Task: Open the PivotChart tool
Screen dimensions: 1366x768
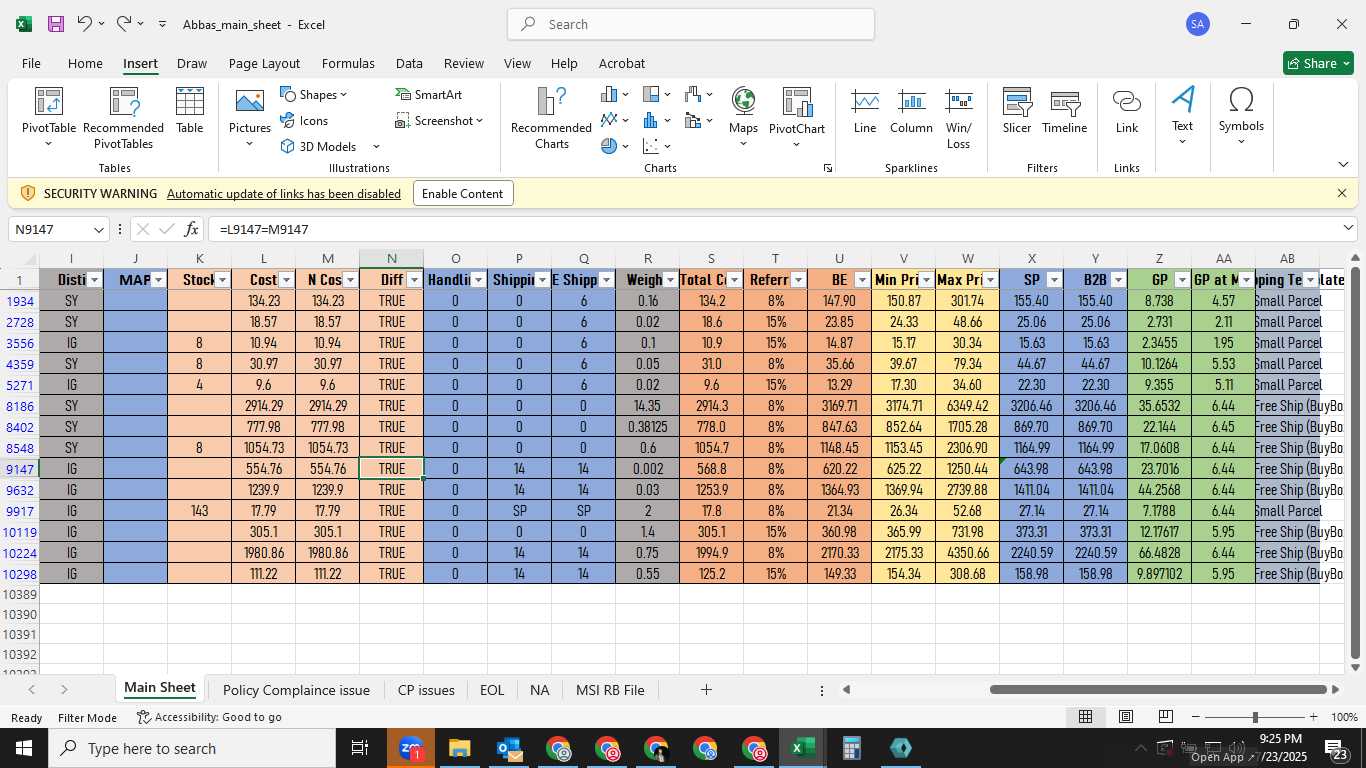Action: tap(797, 117)
